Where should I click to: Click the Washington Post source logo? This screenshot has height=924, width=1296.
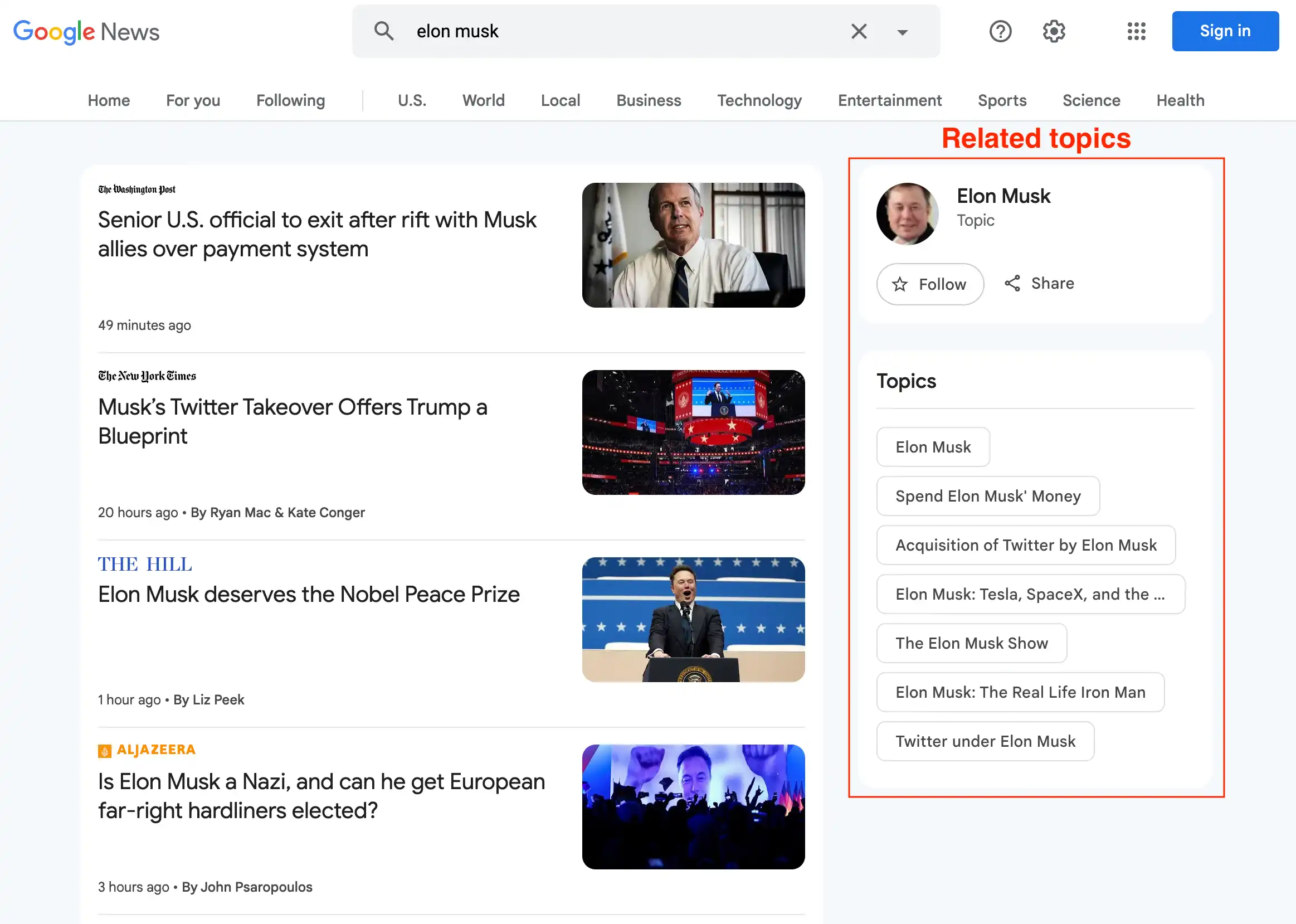tap(137, 189)
